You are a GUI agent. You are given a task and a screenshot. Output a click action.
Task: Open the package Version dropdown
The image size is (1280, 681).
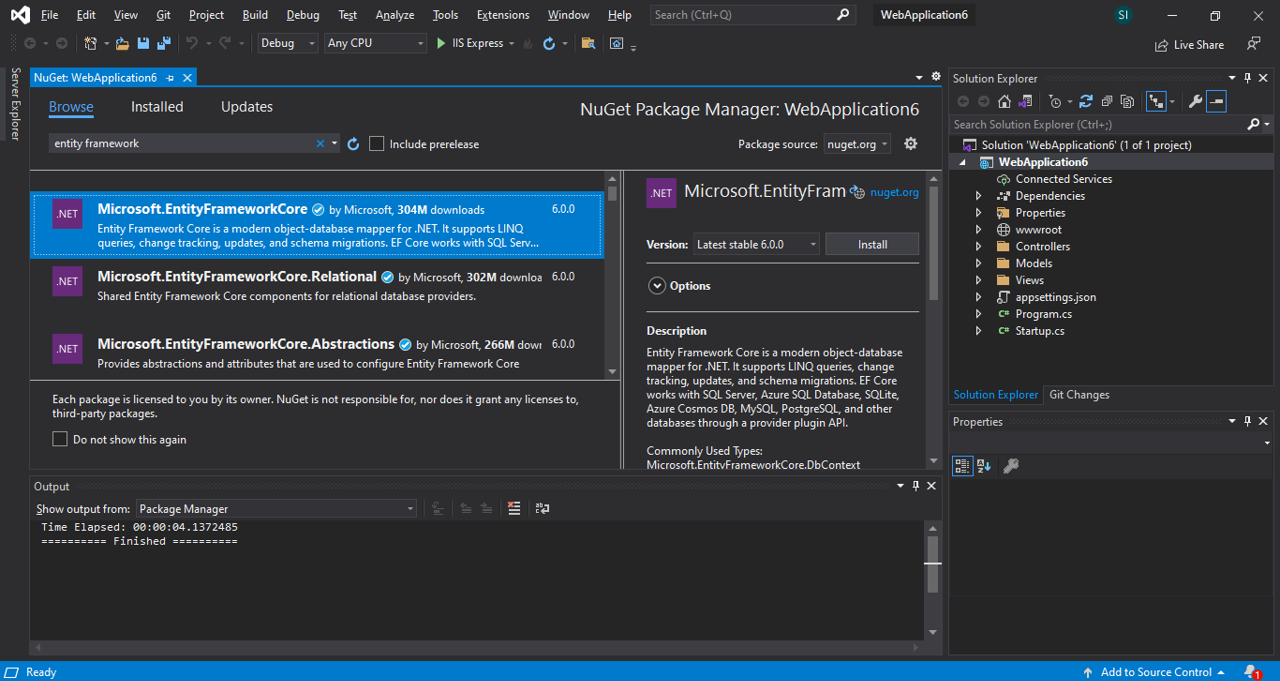[x=756, y=244]
